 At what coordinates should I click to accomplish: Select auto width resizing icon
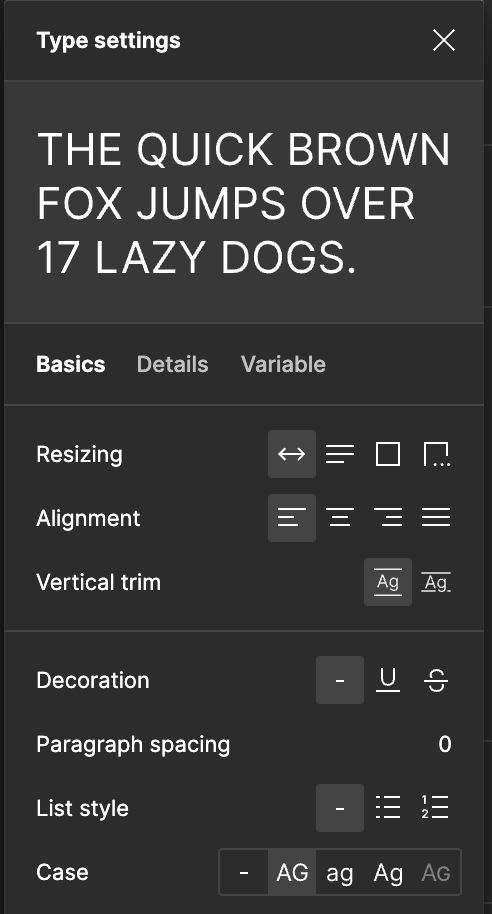[x=292, y=454]
